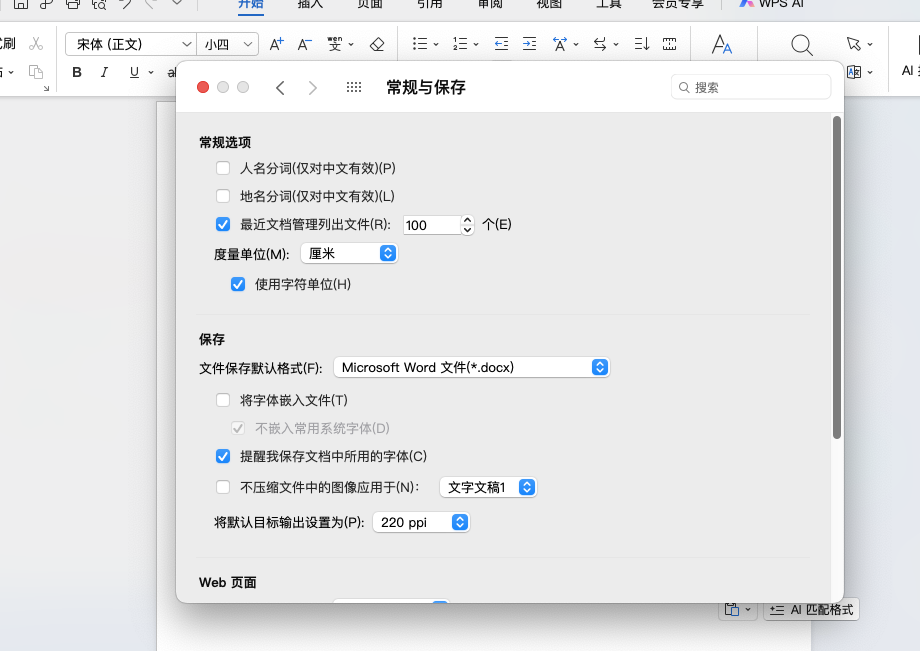This screenshot has height=651, width=920.
Task: Click the Find magnifier icon in the ribbon
Action: [x=801, y=45]
